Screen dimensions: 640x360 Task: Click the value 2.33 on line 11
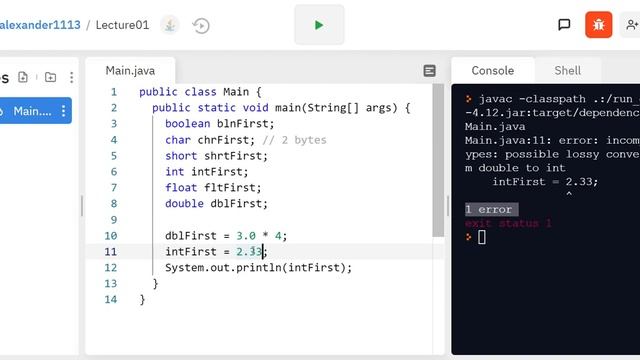click(x=249, y=252)
